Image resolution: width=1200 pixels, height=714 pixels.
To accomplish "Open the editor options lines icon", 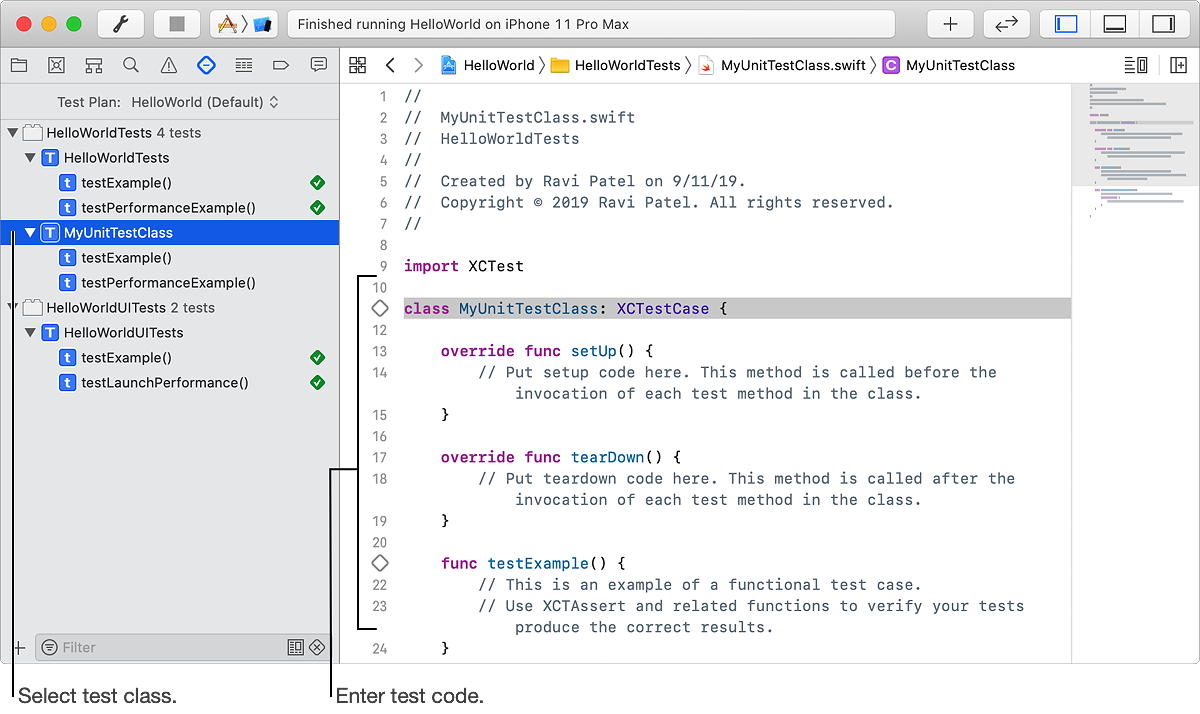I will (x=1136, y=65).
